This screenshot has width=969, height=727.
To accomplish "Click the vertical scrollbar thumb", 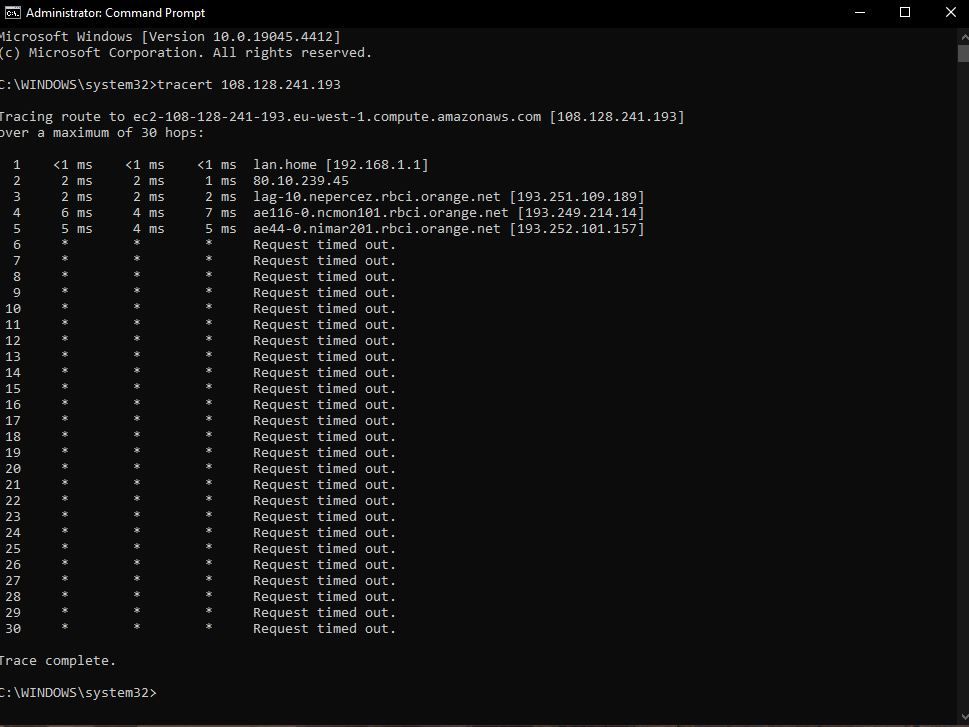I will (x=962, y=55).
